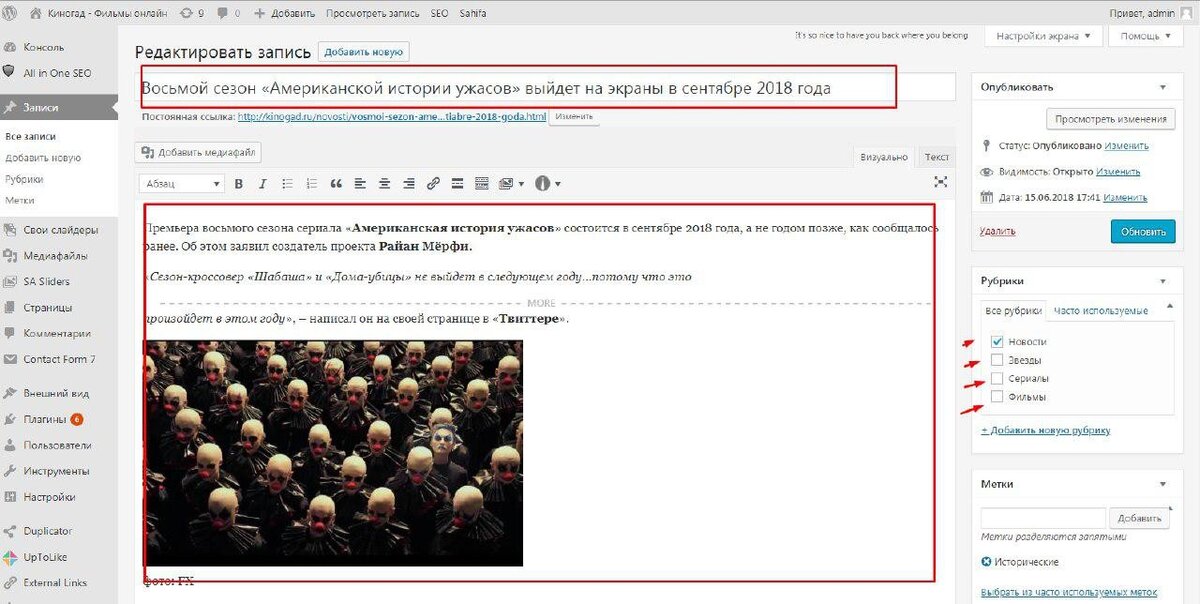Toggle italic formatting in the editor toolbar
Image resolution: width=1200 pixels, height=604 pixels.
263,184
